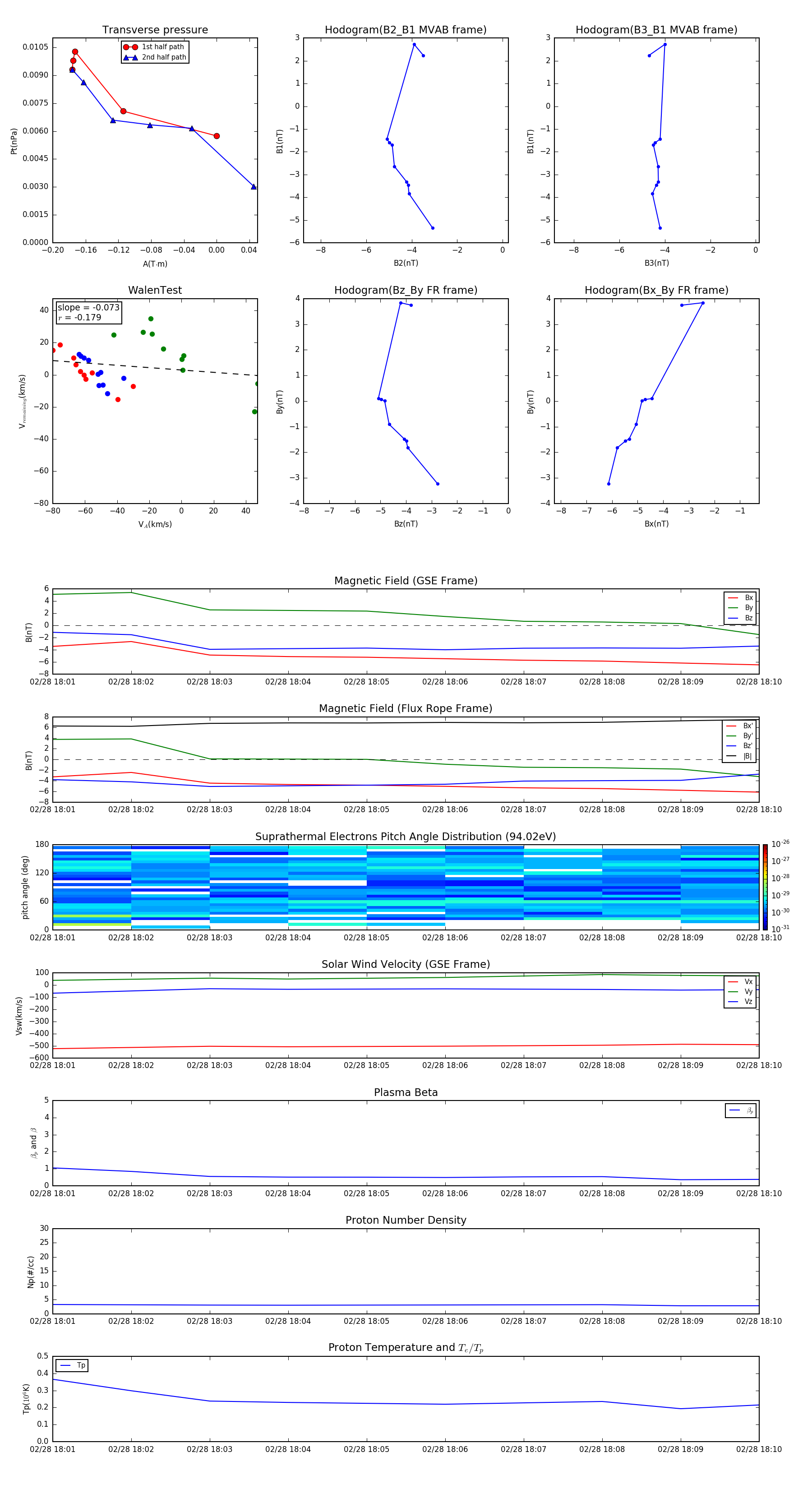
Task: Click the 'VA(km/s)' x-axis label
Action: (155, 524)
